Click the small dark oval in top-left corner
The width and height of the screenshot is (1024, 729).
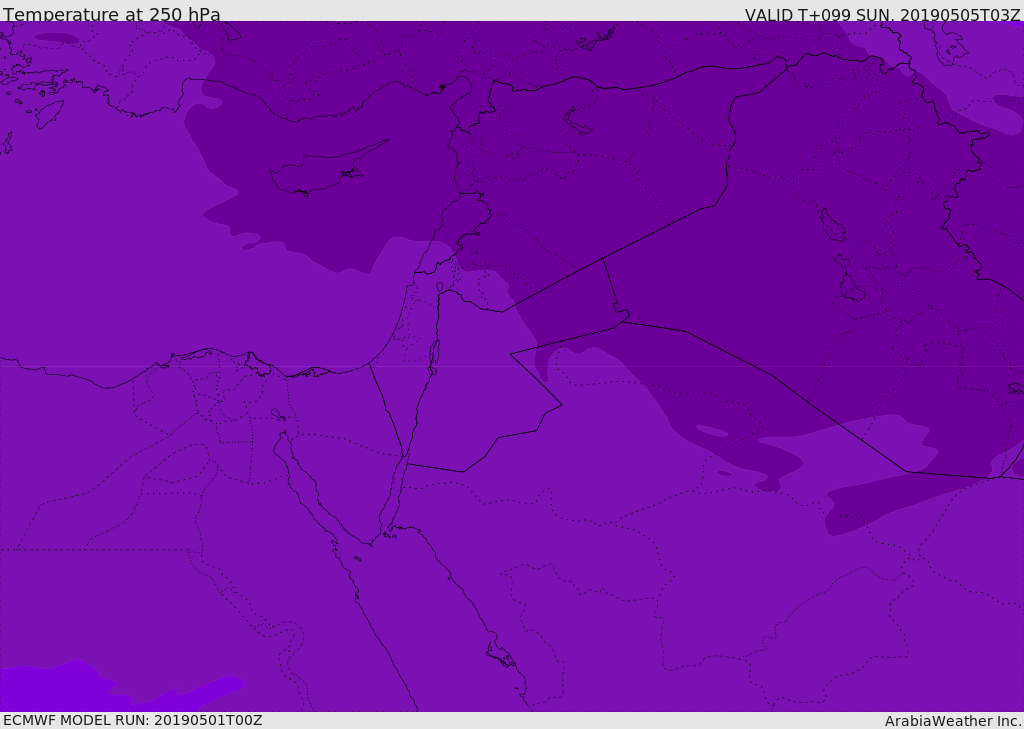point(57,38)
